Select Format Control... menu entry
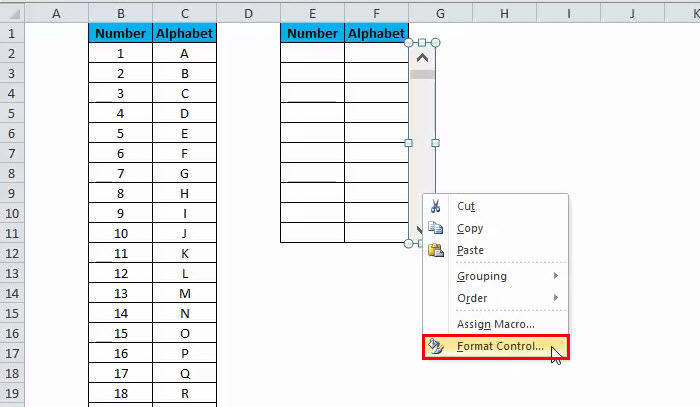The width and height of the screenshot is (700, 407). click(496, 346)
